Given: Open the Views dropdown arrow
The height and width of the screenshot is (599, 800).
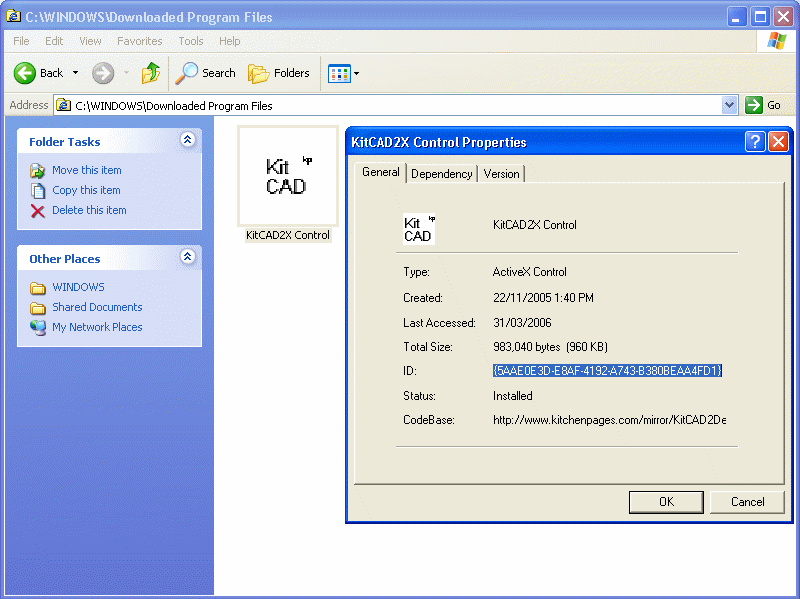Looking at the screenshot, I should [x=357, y=73].
